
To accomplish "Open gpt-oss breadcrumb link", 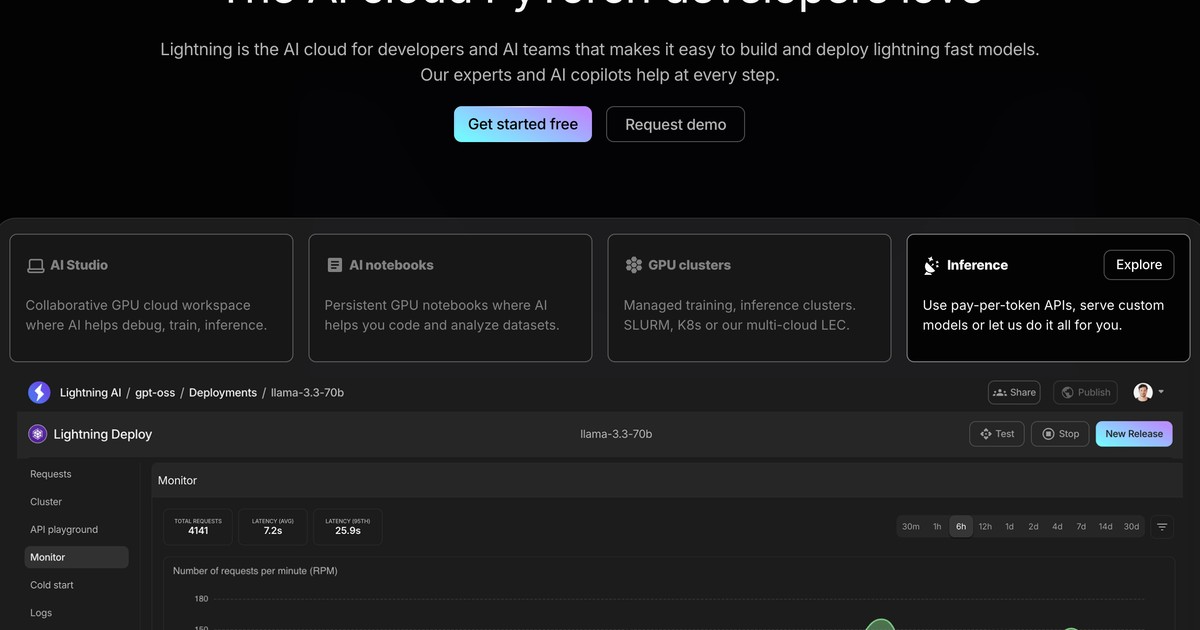I will coord(155,393).
